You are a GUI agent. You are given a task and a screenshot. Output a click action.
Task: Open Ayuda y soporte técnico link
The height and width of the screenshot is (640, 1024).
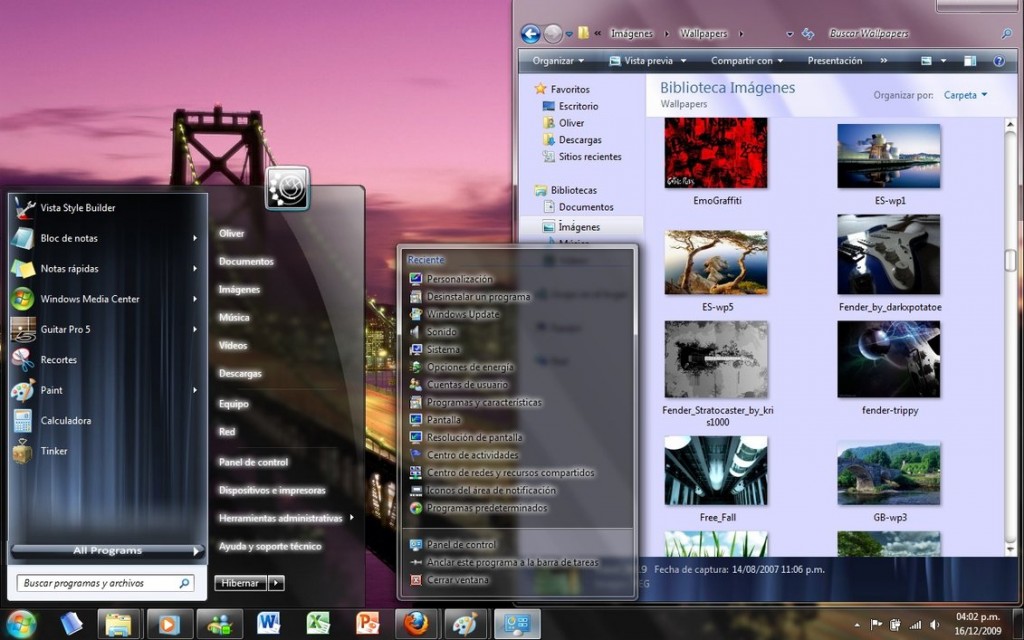pos(270,546)
